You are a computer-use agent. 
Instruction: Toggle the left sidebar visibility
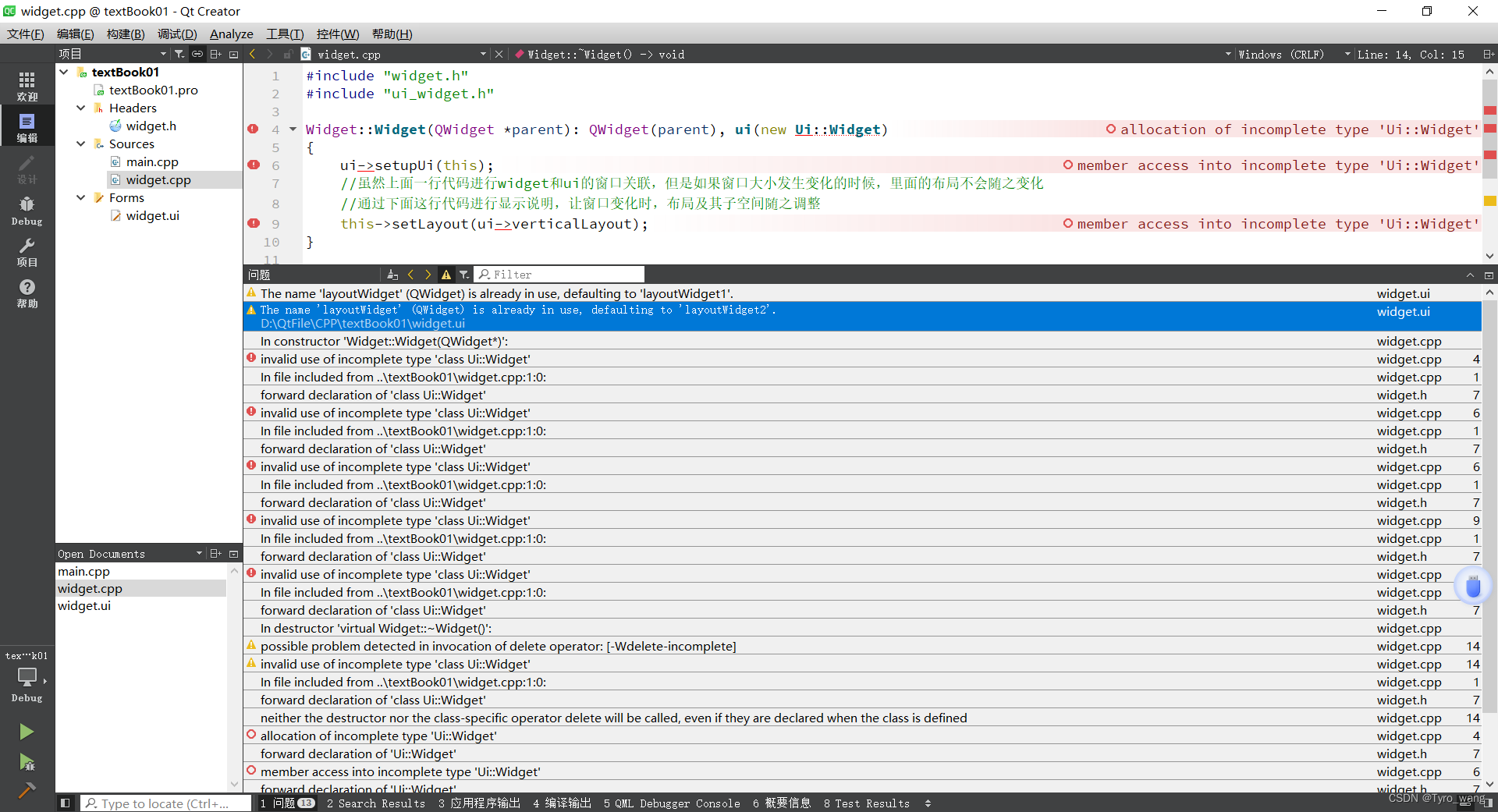pos(66,803)
